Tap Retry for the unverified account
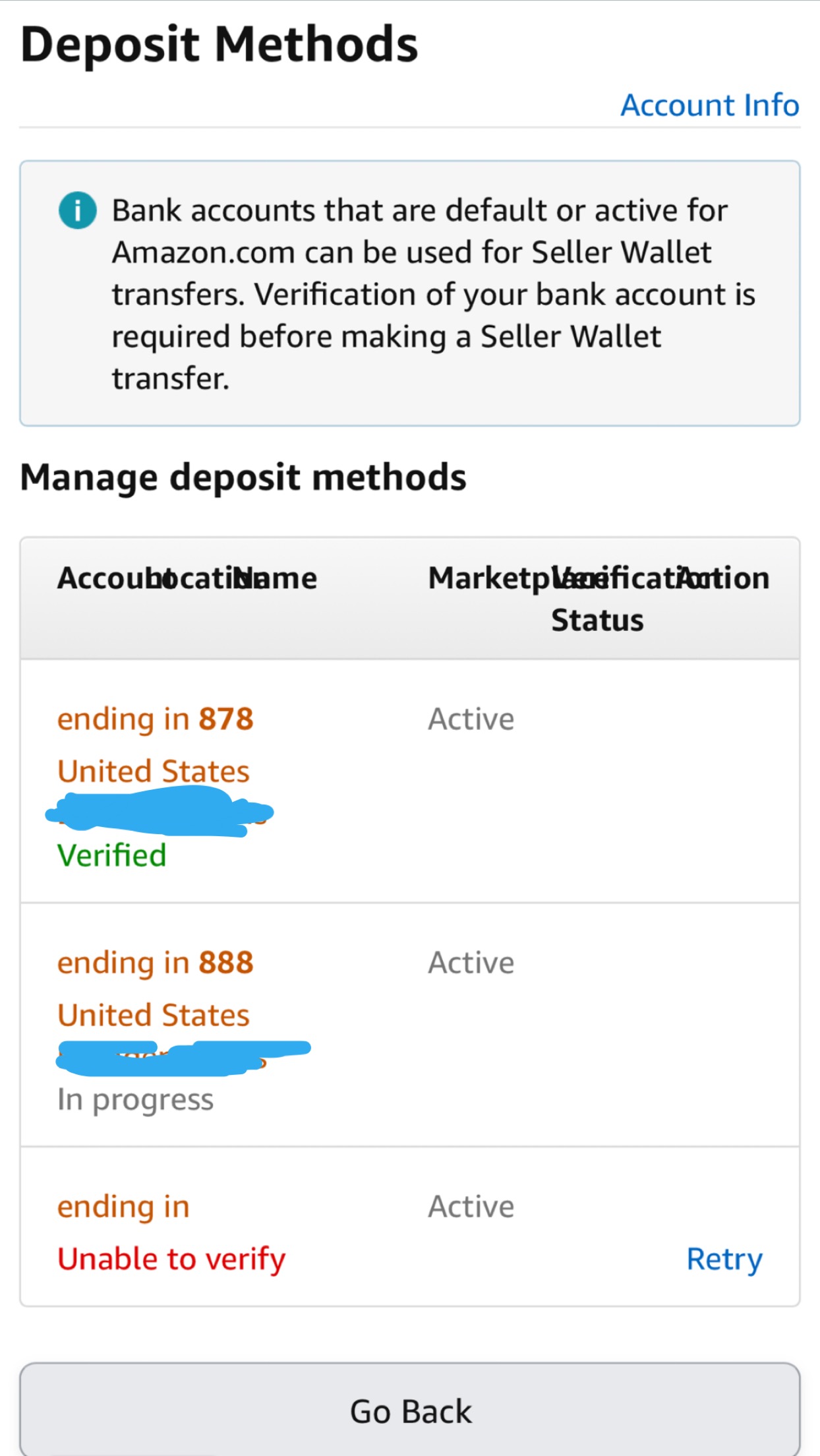 click(724, 1259)
